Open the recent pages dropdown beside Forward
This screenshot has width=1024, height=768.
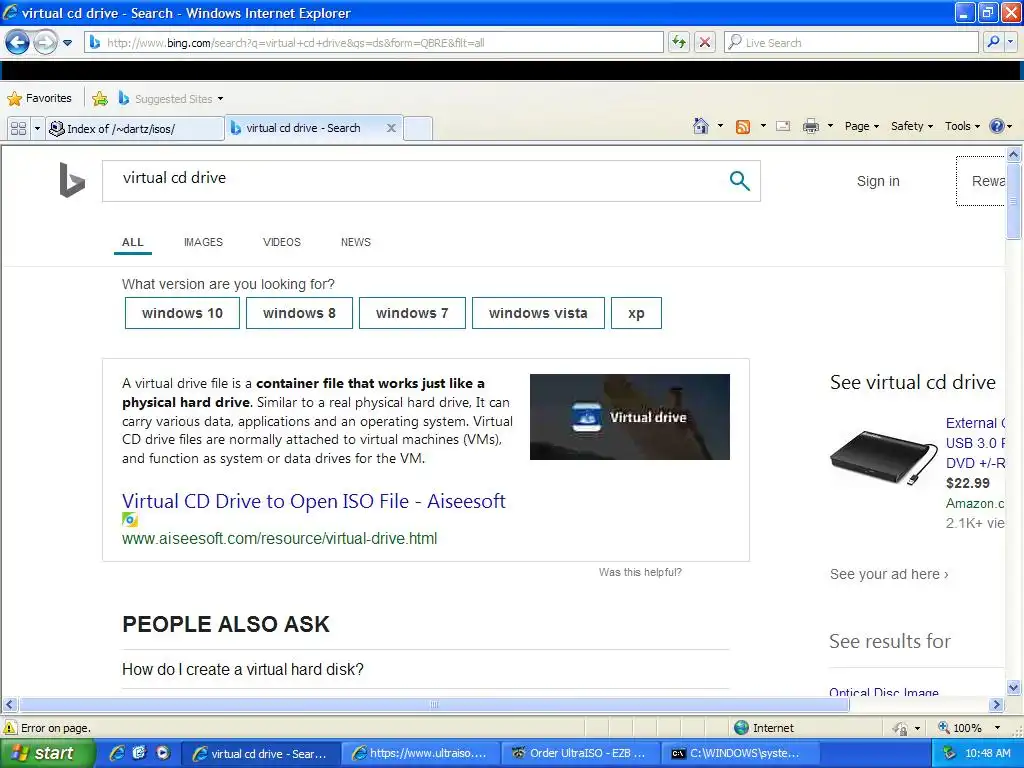point(67,43)
